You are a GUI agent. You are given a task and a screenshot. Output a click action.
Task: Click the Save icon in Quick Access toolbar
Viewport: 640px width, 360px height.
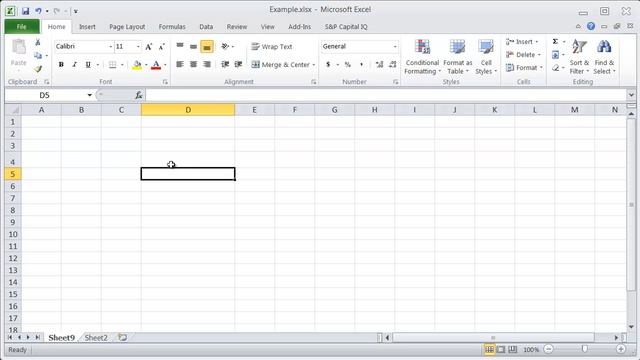point(25,11)
